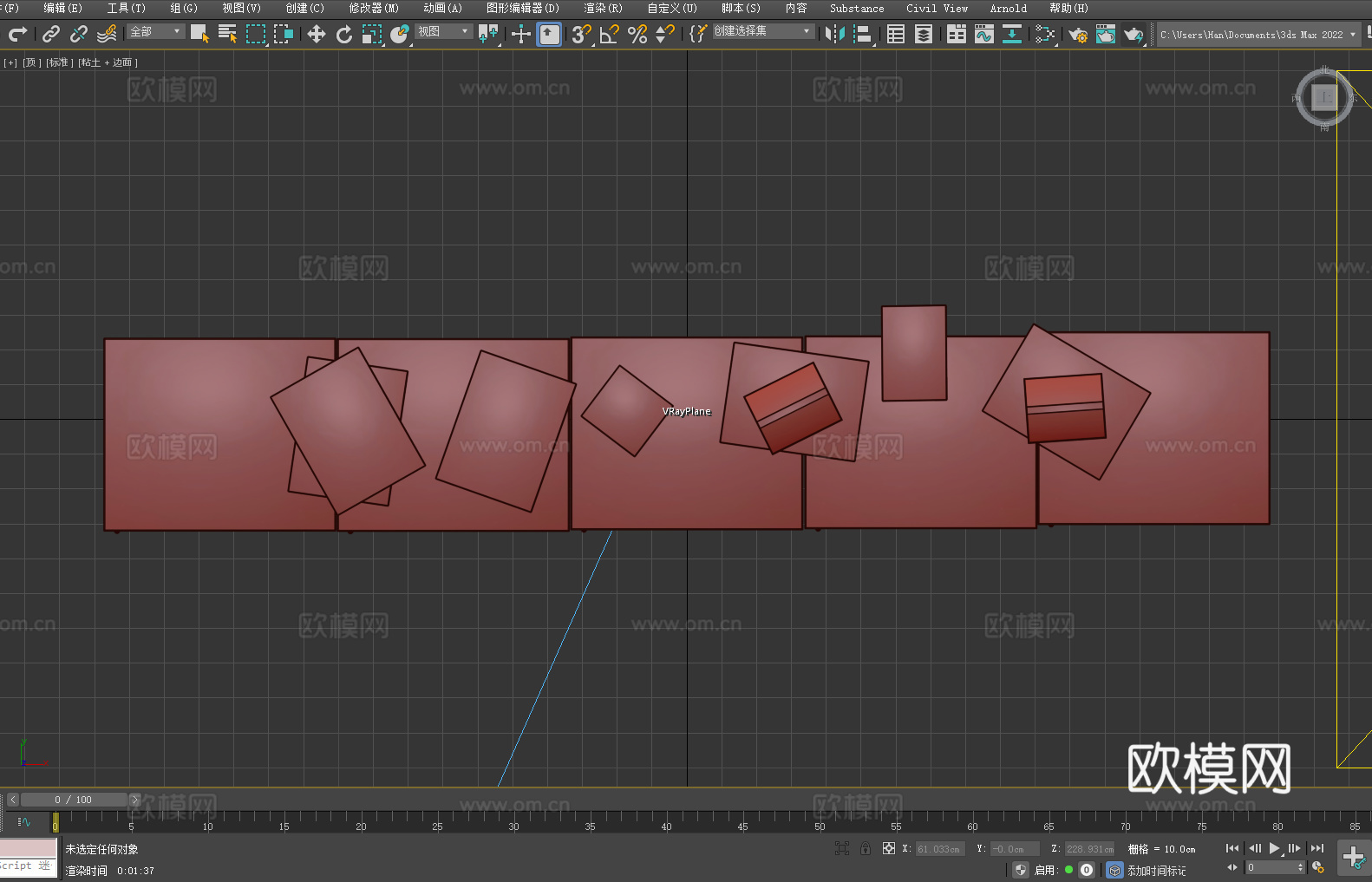Open the 渲染(R) menu
This screenshot has height=882, width=1372.
tap(604, 8)
